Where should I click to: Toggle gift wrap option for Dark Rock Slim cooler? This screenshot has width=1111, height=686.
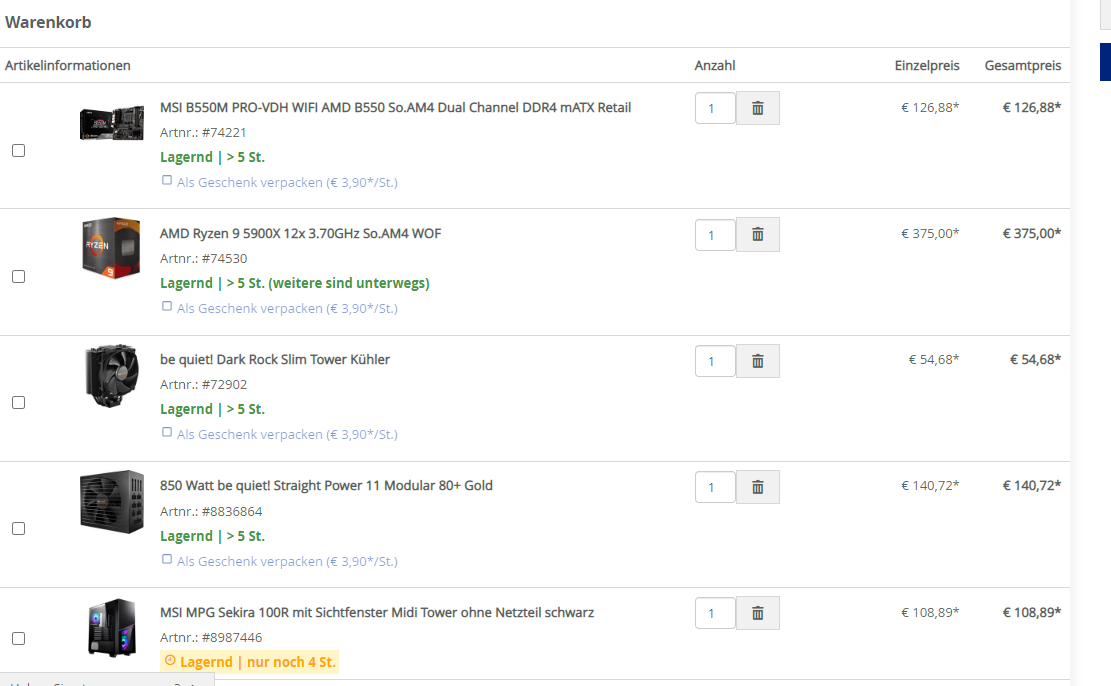[167, 432]
